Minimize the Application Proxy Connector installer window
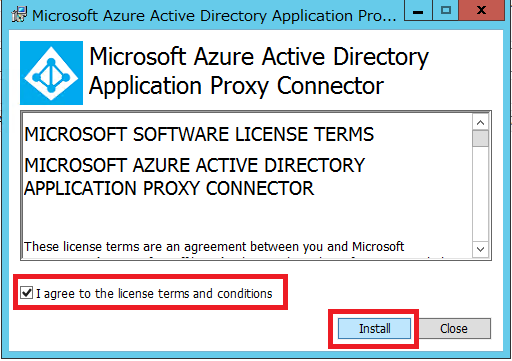The image size is (512, 361). tap(418, 11)
